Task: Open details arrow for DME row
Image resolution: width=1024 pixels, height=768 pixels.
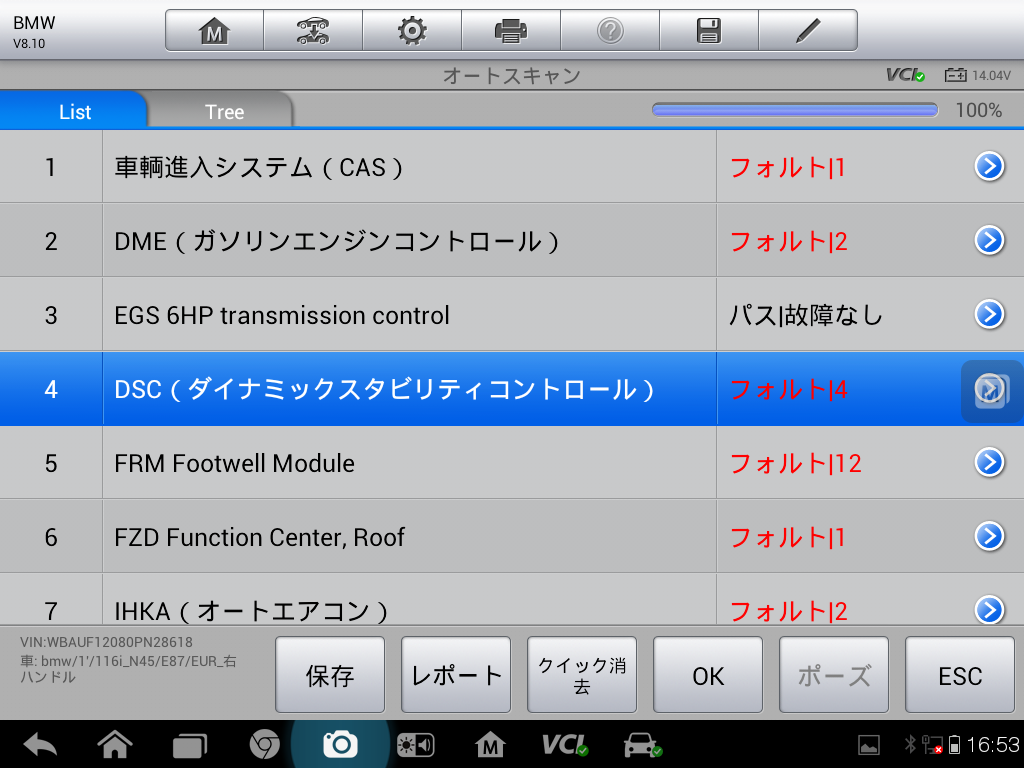Action: 989,240
